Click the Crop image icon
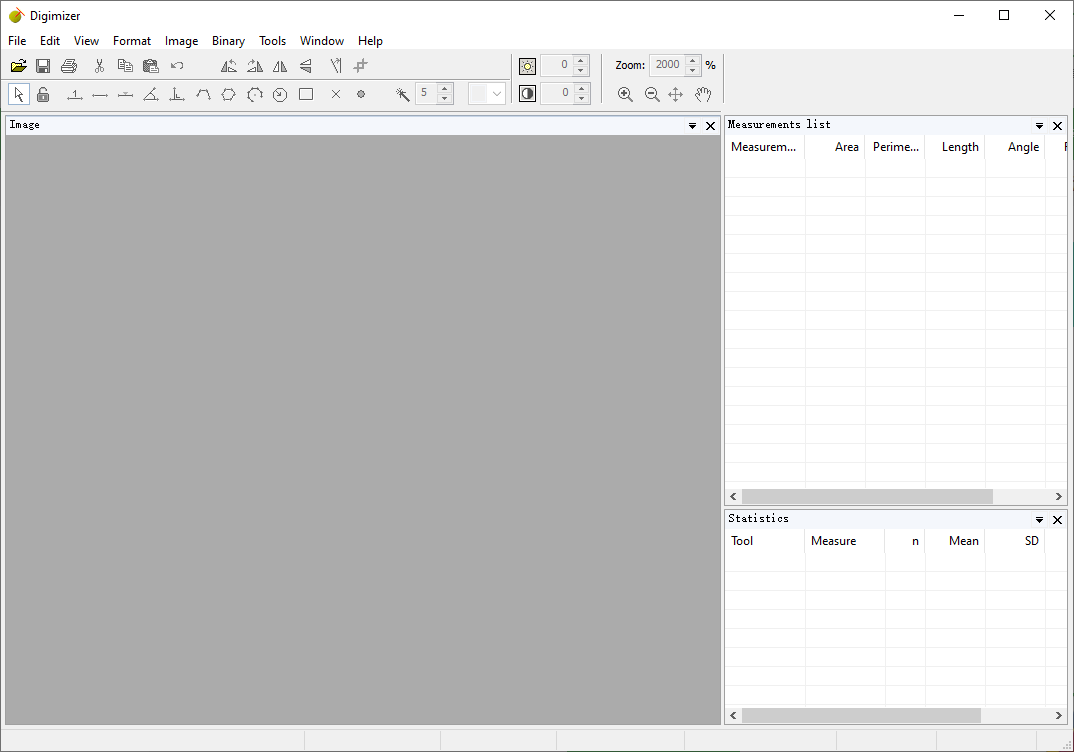Screen dimensions: 1074x752 (x=361, y=66)
